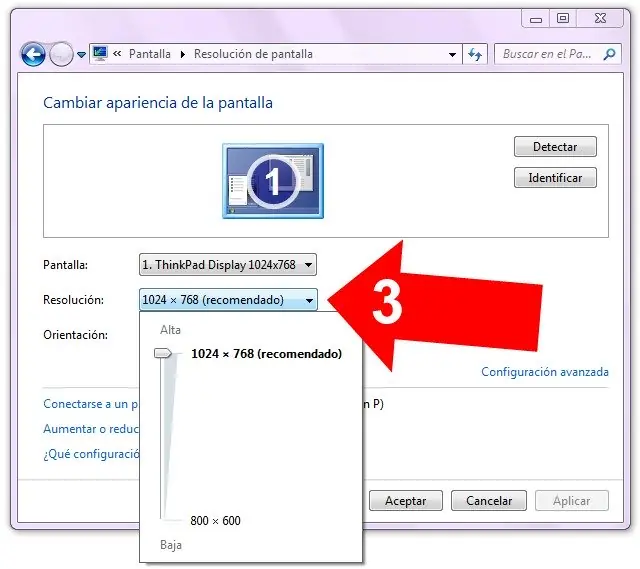Click the resolution slider handle
Viewport: 640px width, 569px height.
(x=162, y=353)
